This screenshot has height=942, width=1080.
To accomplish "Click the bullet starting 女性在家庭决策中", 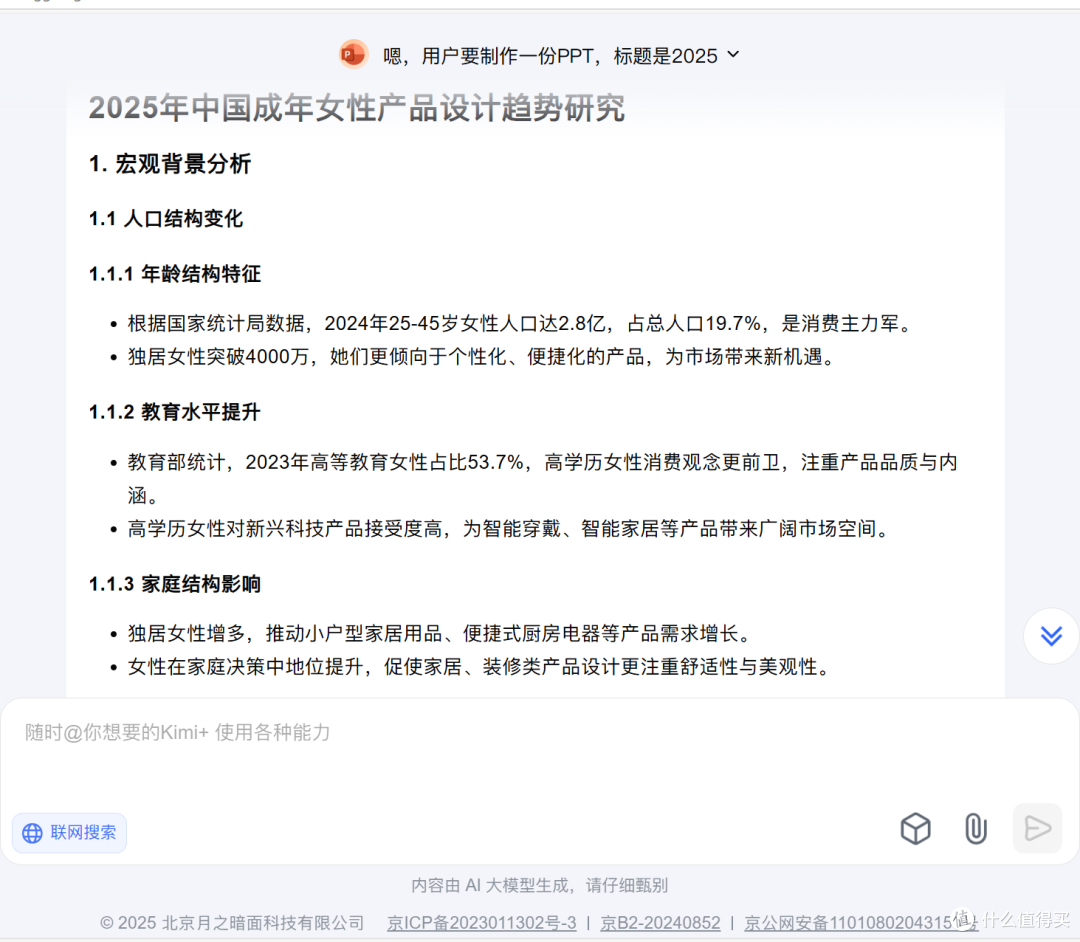I will point(479,667).
